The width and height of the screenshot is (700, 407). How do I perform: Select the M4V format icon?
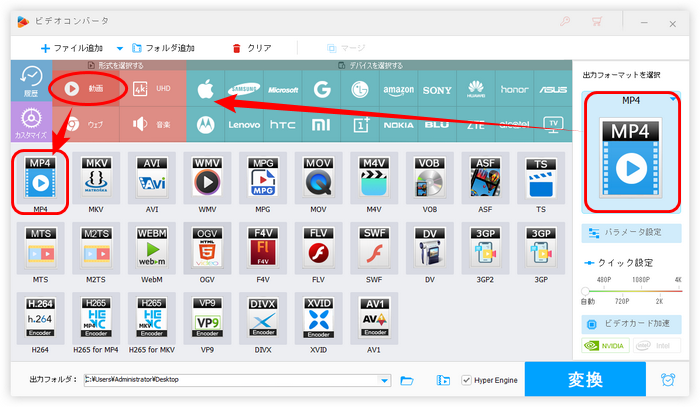click(x=374, y=178)
